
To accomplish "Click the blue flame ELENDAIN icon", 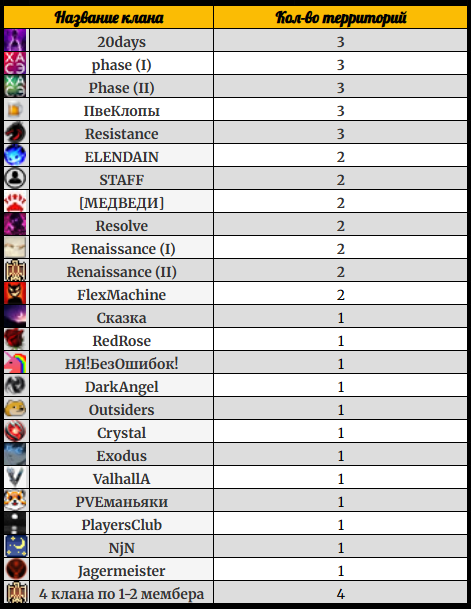I will [15, 155].
